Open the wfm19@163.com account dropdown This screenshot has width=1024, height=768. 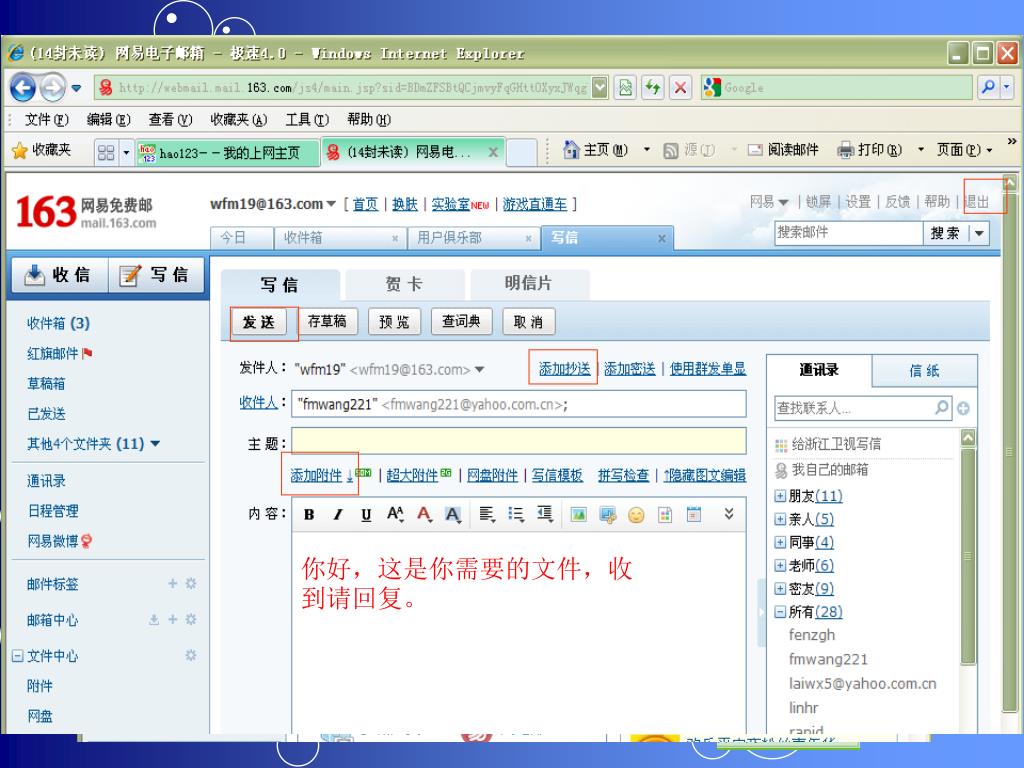point(331,204)
